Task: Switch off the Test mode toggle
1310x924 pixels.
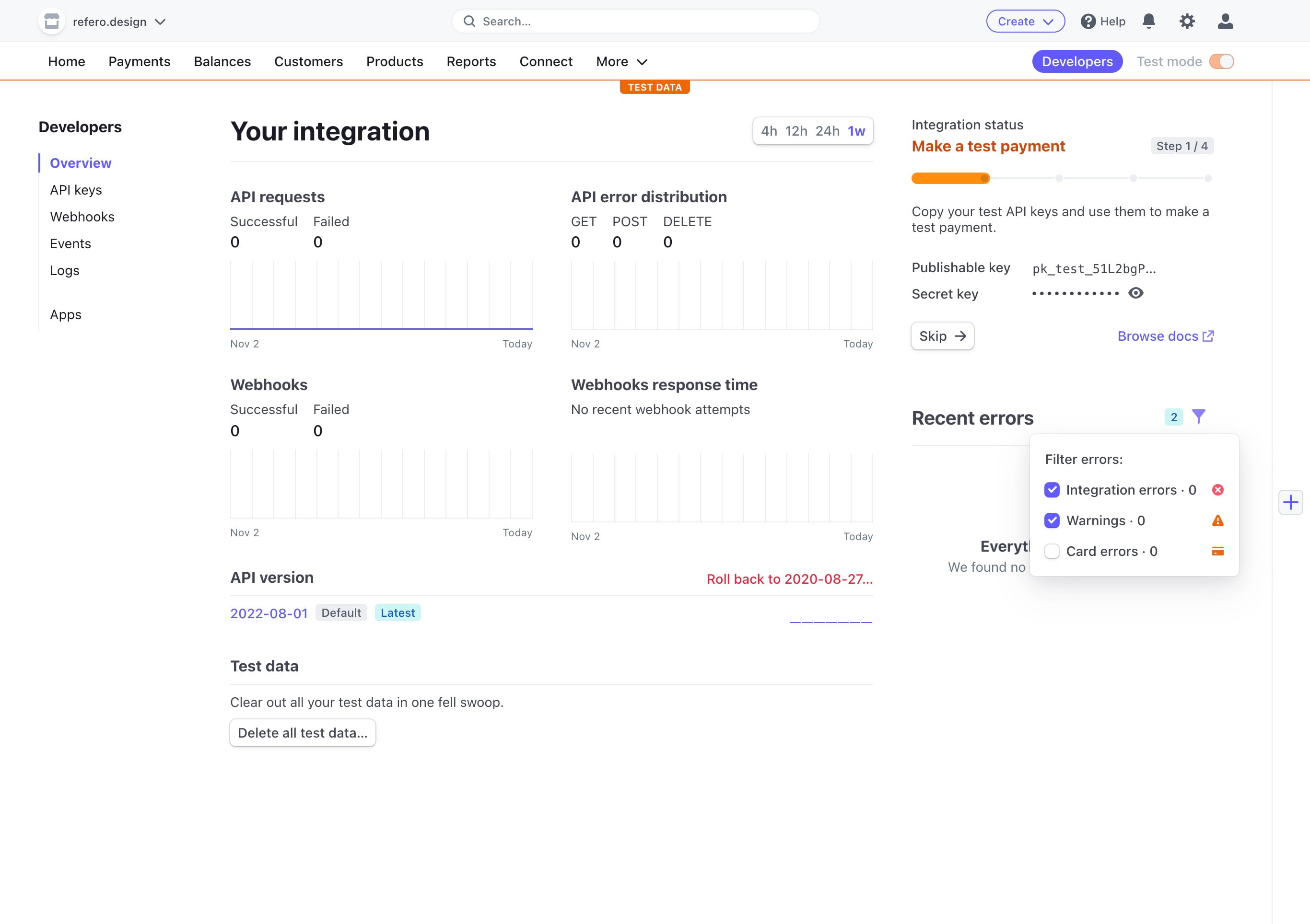Action: 1222,62
